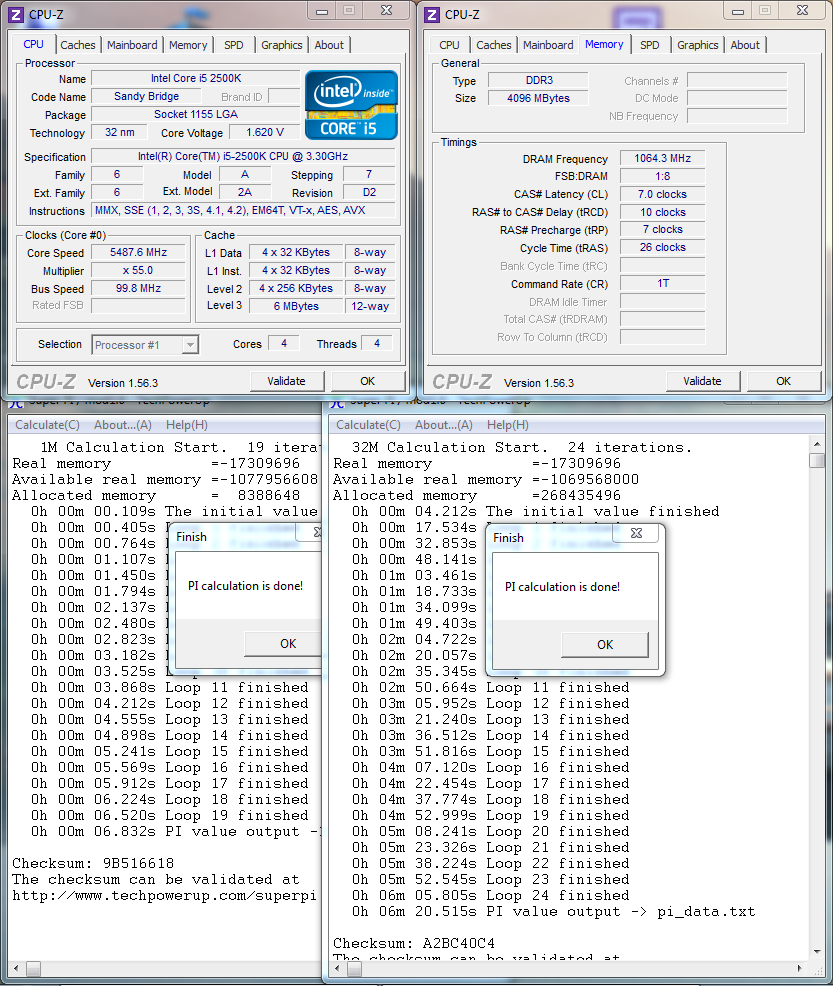Click the package value "Socket 1155 LGA"
The width and height of the screenshot is (833, 986).
[x=196, y=114]
